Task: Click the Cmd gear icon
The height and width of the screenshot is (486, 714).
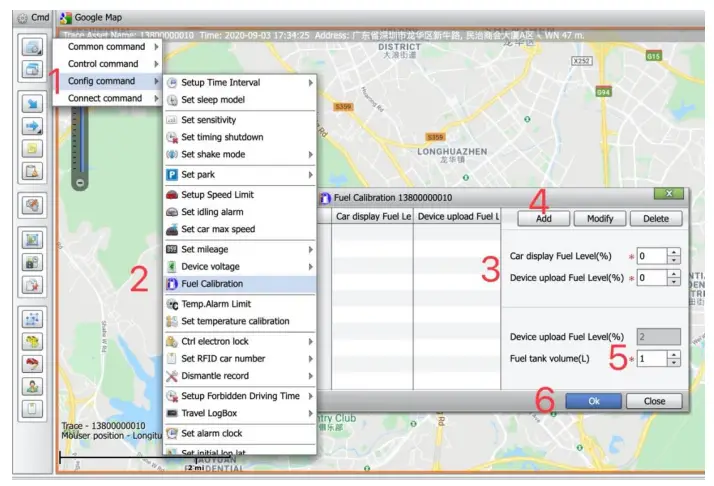Action: 22,18
